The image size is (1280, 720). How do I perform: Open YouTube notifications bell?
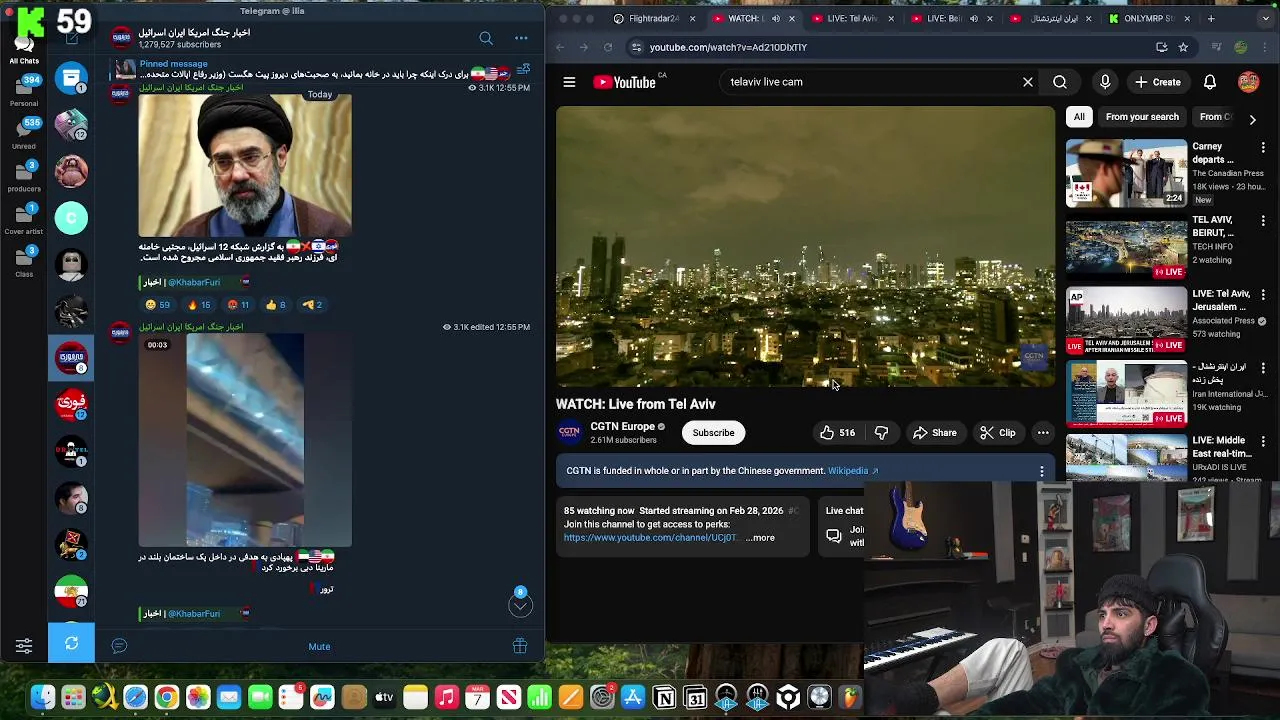tap(1210, 82)
